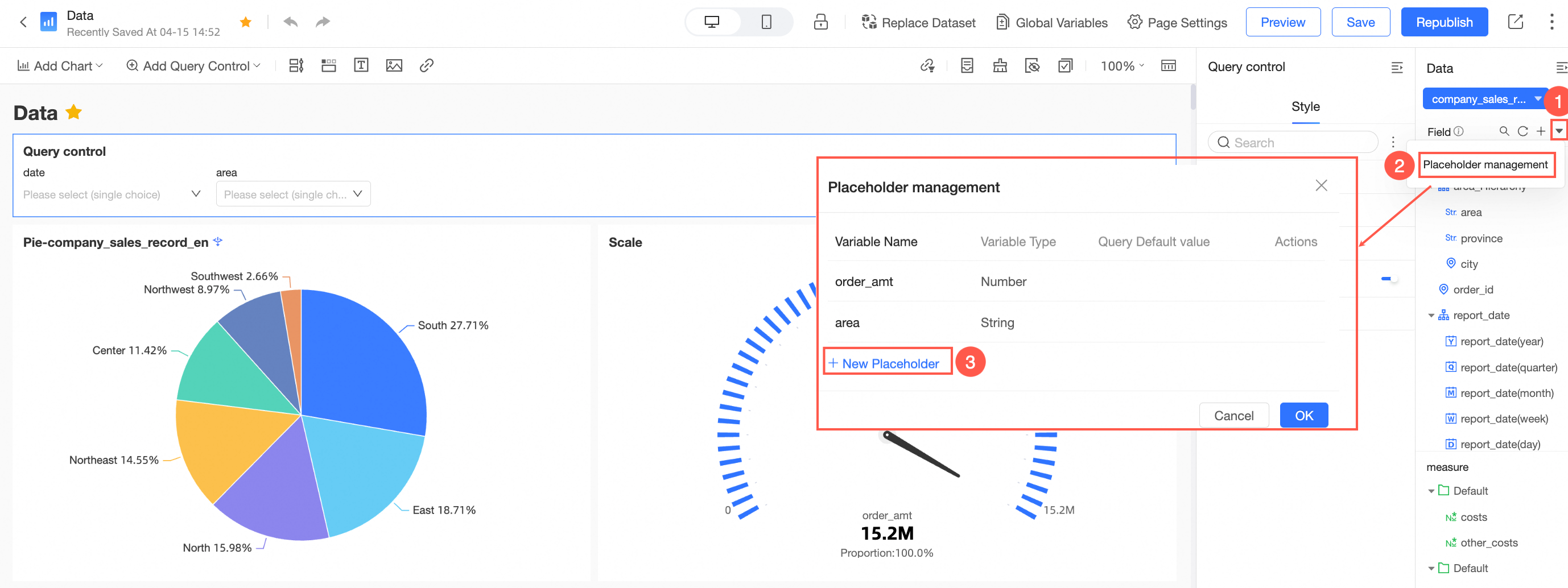The height and width of the screenshot is (588, 1568).
Task: Insert an image widget
Action: pos(394,66)
